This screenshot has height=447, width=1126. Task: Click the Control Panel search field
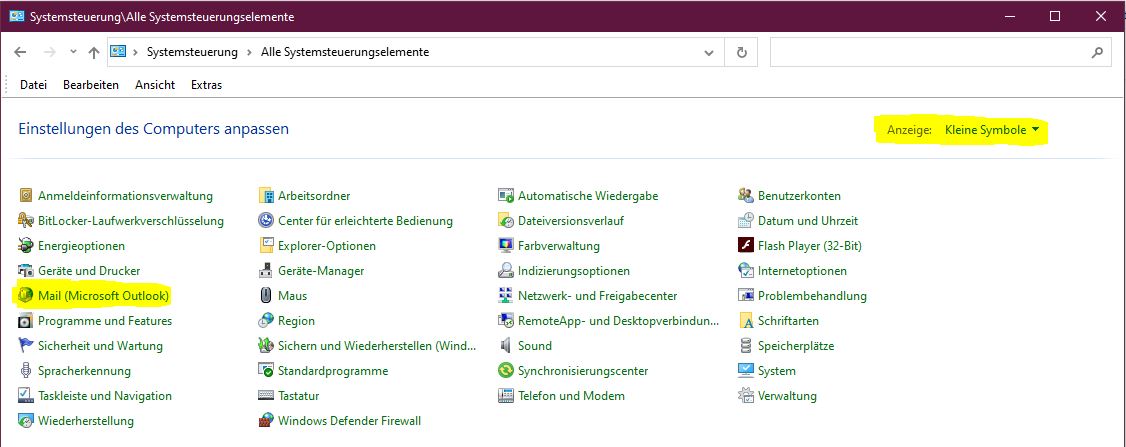click(930, 52)
